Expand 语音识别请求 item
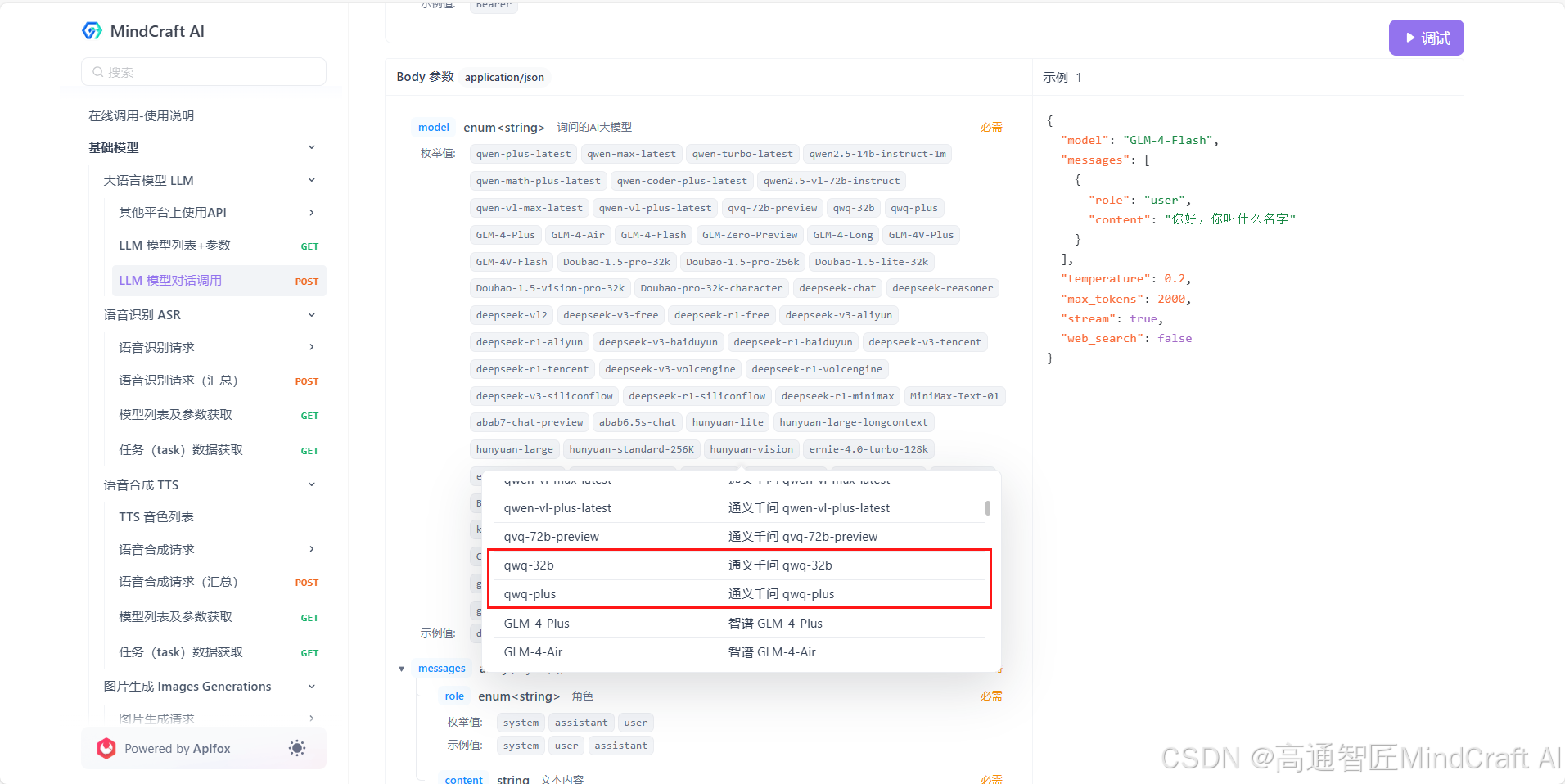The image size is (1565, 784). click(x=311, y=347)
